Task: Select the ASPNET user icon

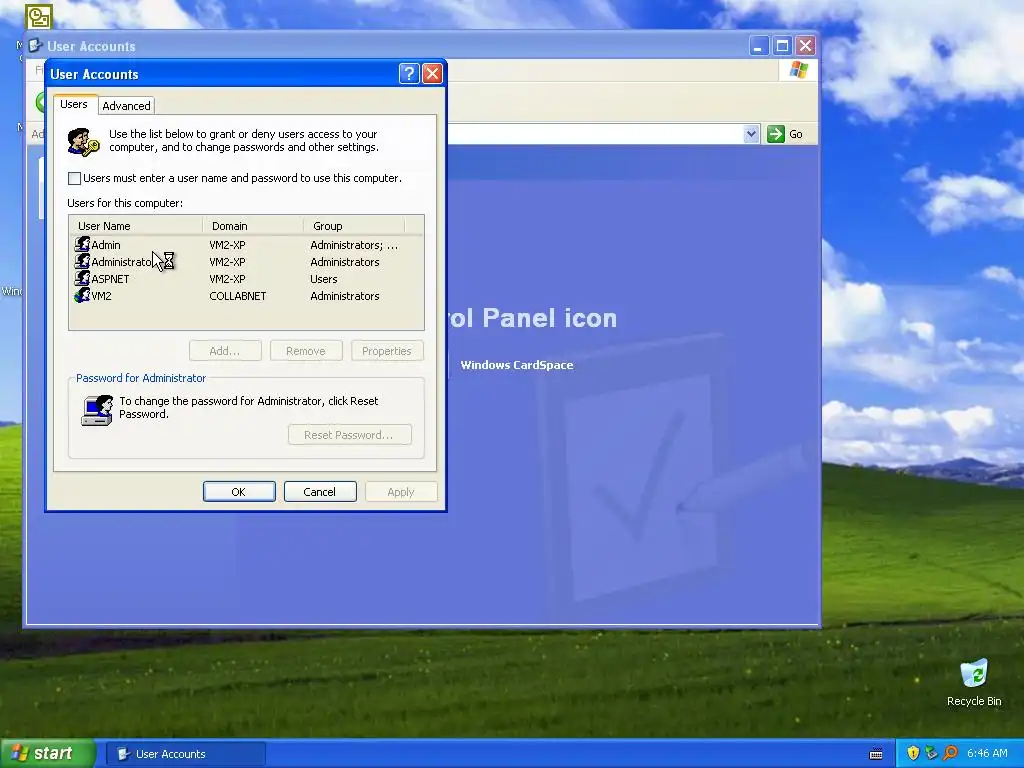Action: pos(82,278)
